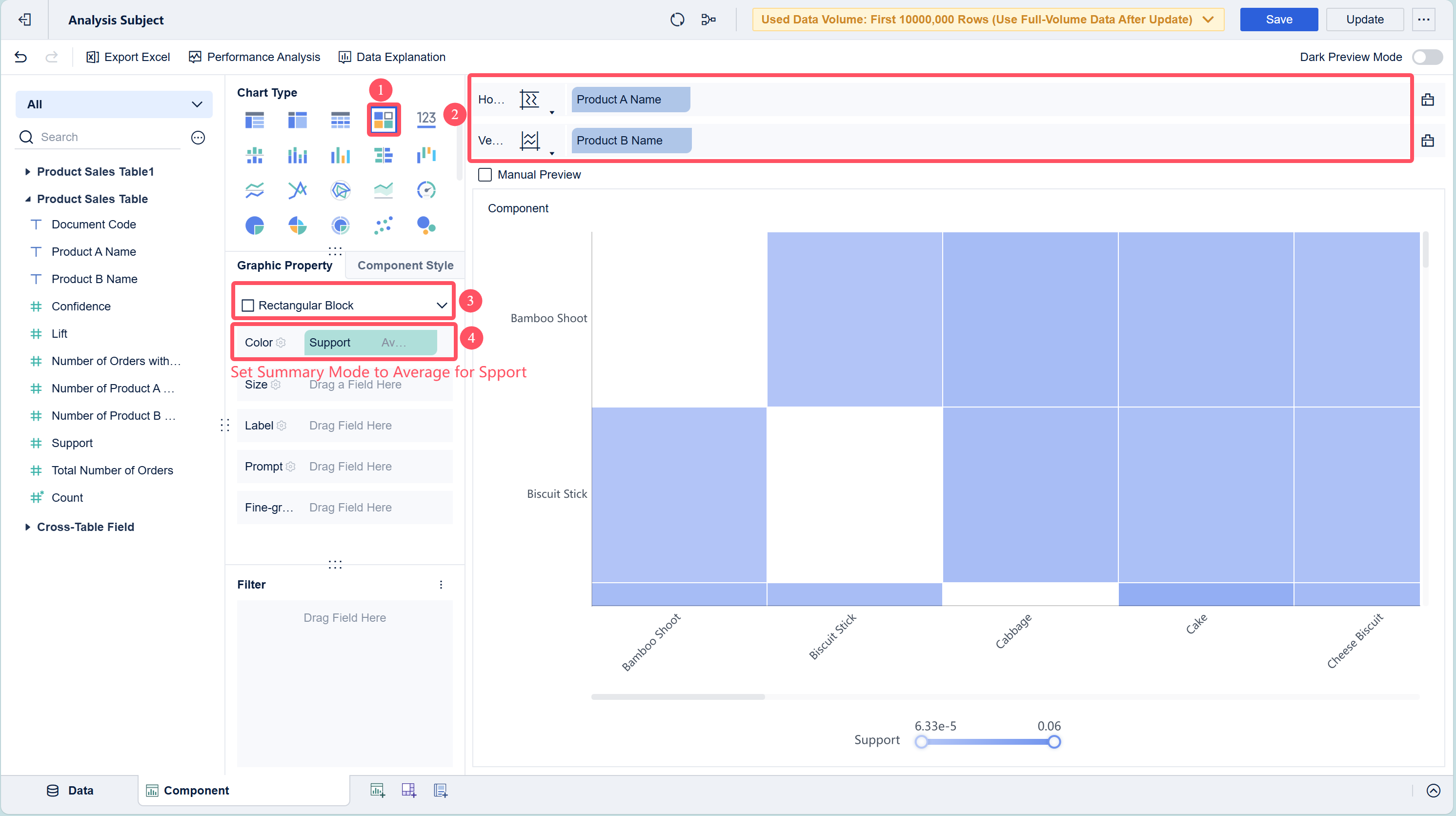Screen dimensions: 1456x816
Task: Select the pie chart type icon
Action: 254,225
